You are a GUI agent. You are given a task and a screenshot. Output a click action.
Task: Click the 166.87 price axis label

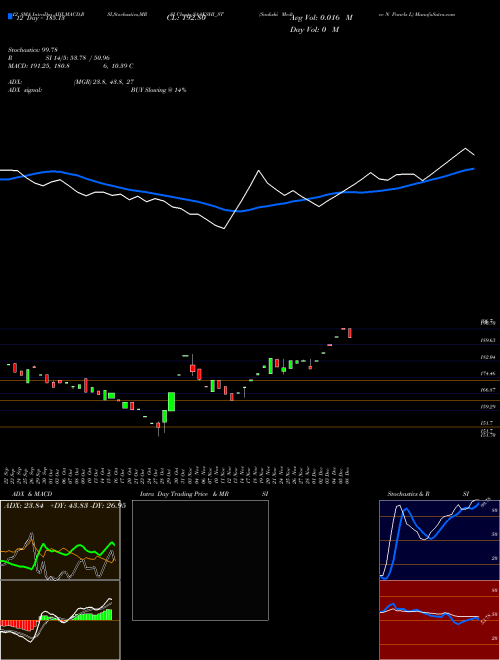489,390
